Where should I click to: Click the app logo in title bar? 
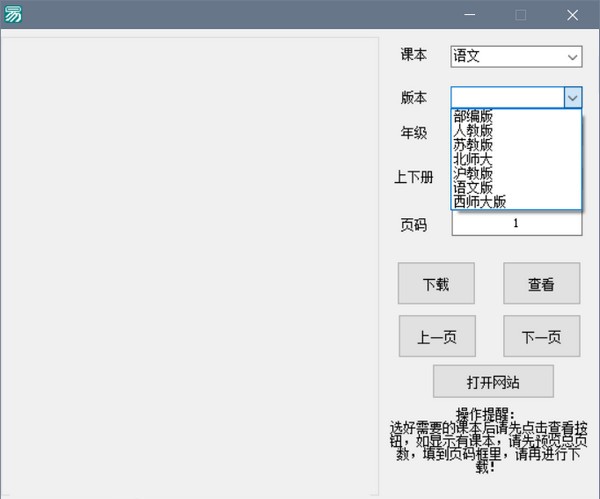13,14
